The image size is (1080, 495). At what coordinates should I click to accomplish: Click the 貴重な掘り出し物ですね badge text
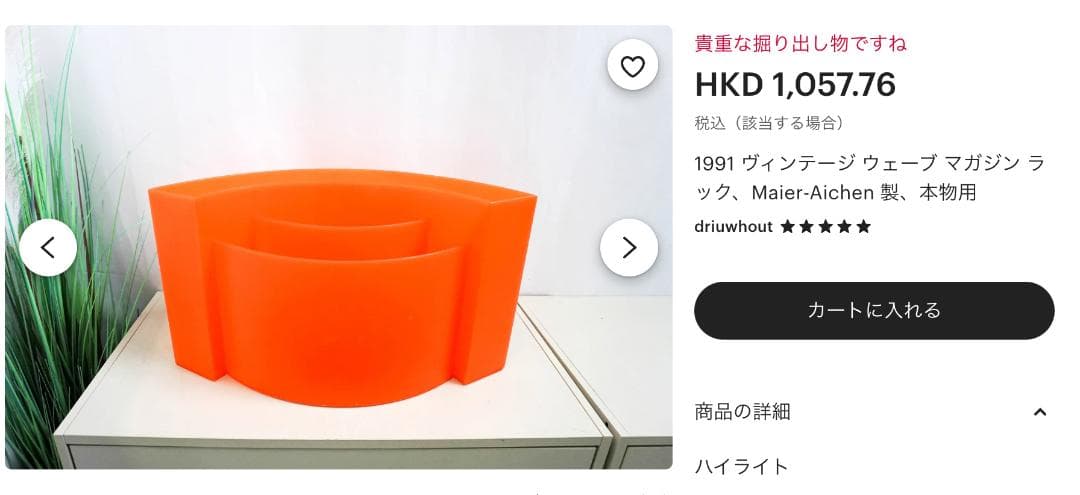tap(800, 43)
